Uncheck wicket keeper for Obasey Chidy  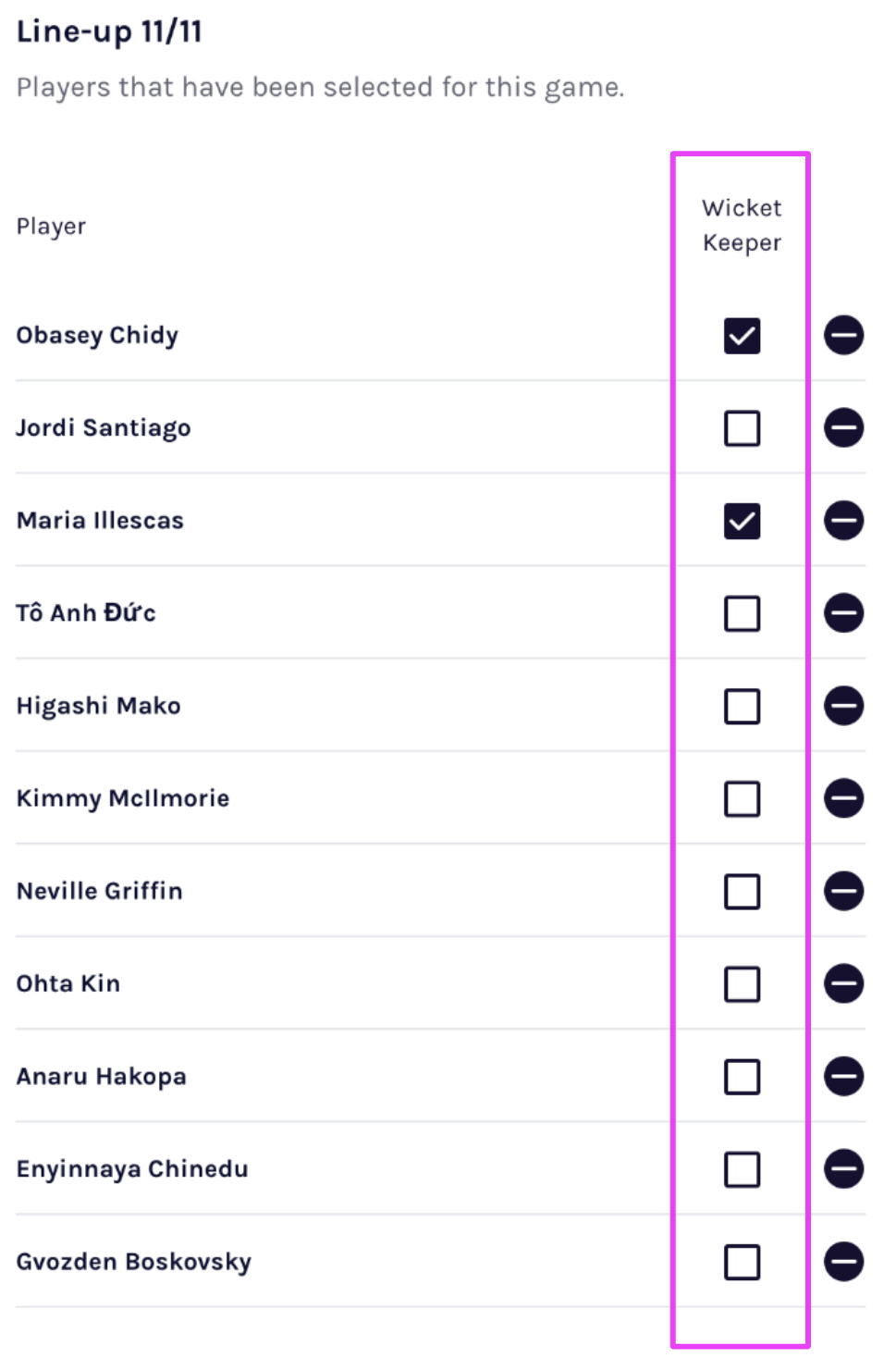tap(742, 336)
